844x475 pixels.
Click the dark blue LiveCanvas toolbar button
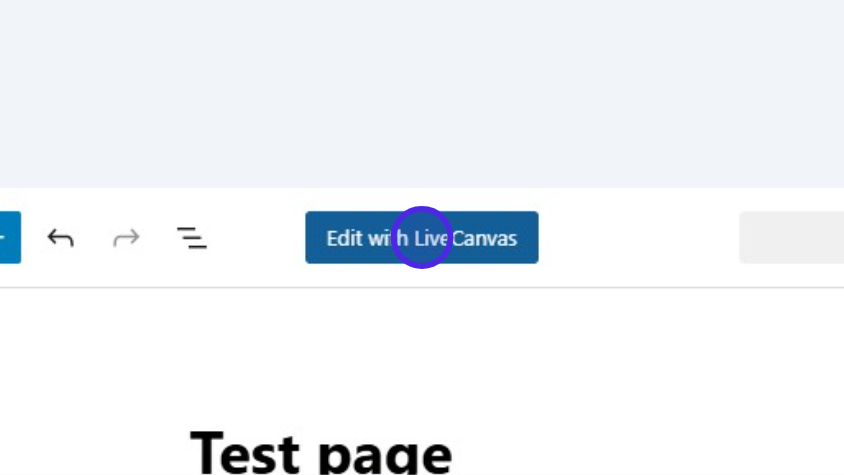pos(421,238)
